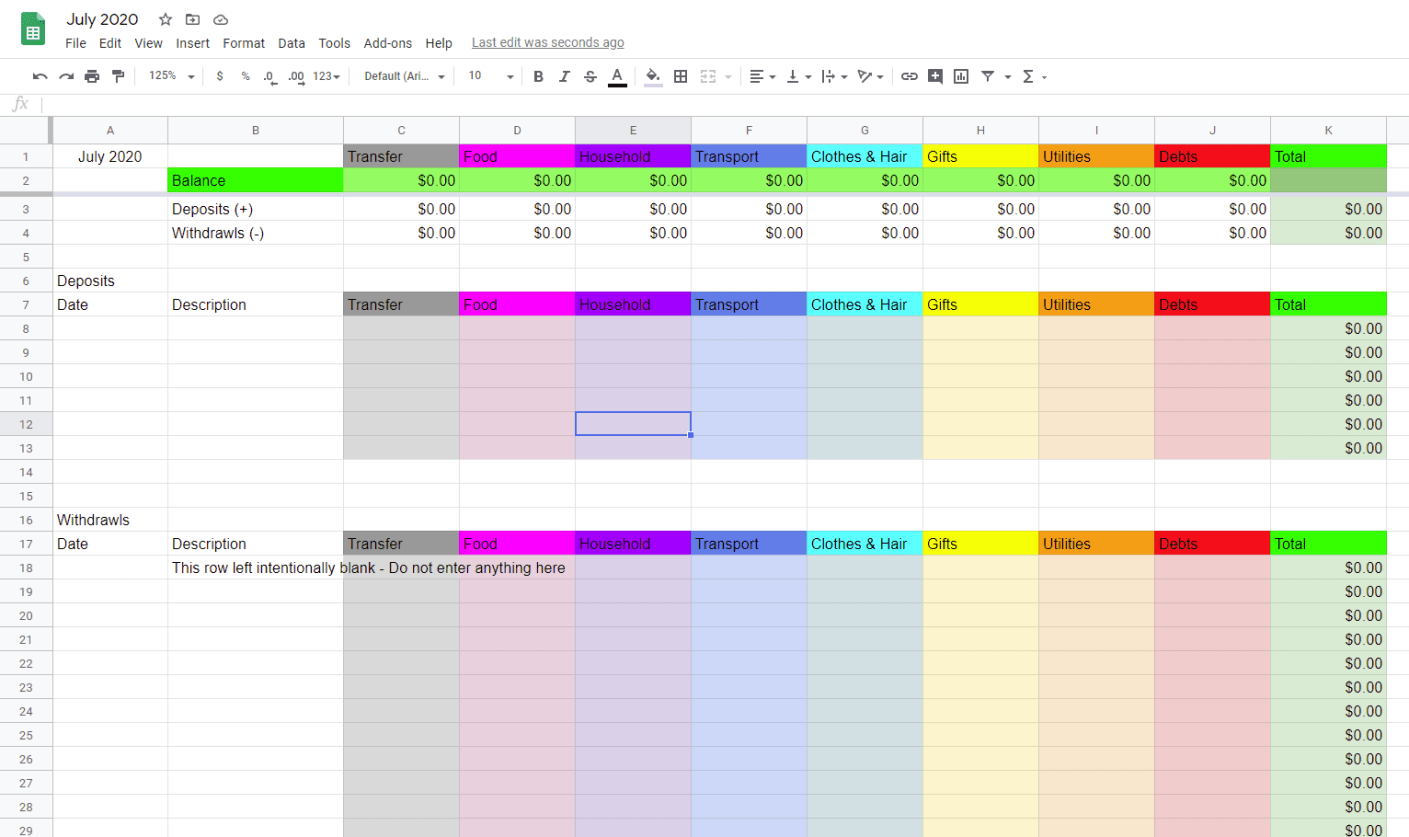This screenshot has width=1409, height=837.
Task: Open the borders tool
Action: click(x=681, y=76)
